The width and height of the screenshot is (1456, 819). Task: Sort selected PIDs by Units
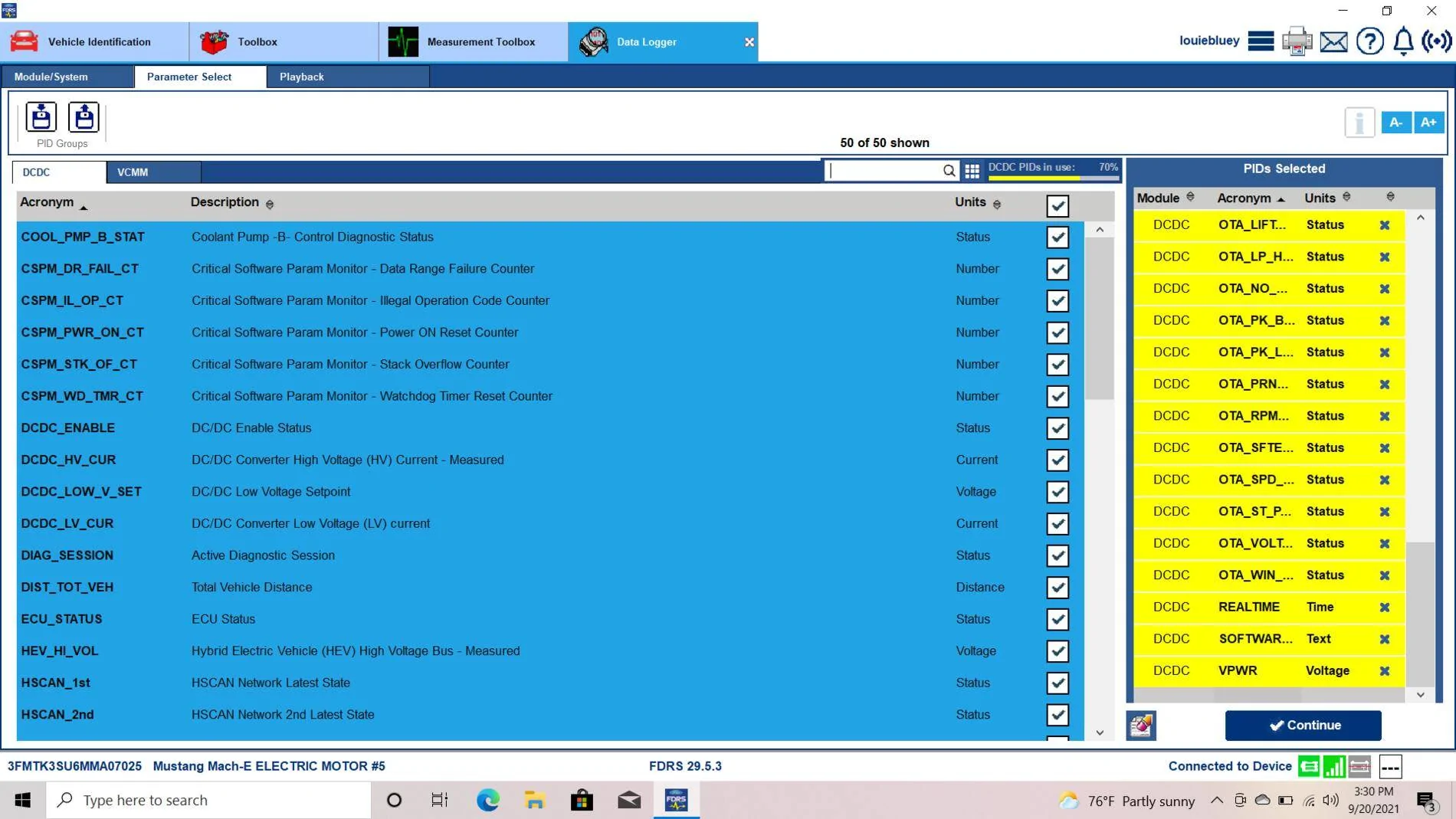[1327, 198]
